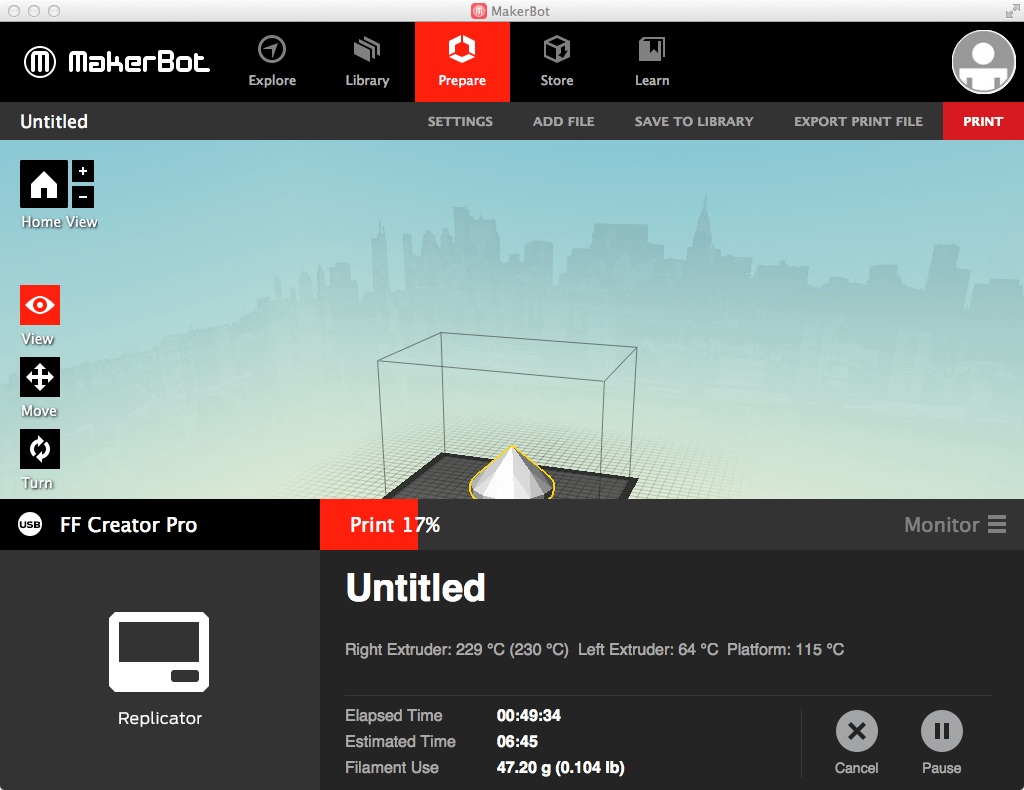Zoom in with the plus button

[x=83, y=171]
